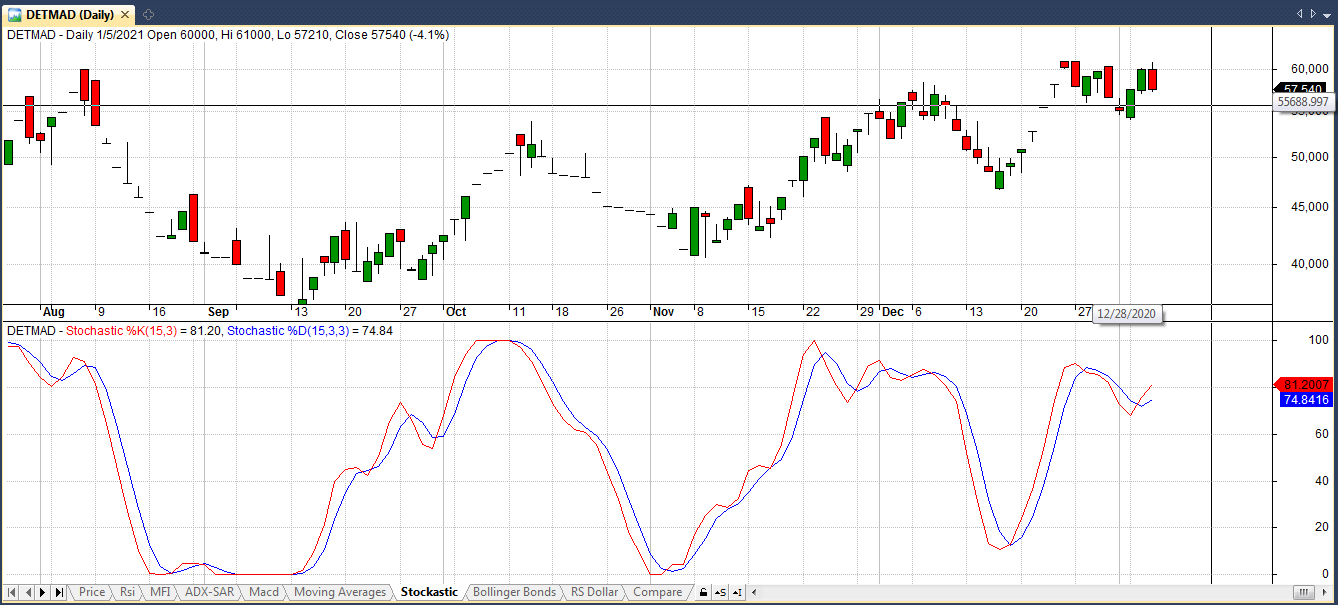
Task: Switch to the Macd sheet tab
Action: pyautogui.click(x=264, y=593)
